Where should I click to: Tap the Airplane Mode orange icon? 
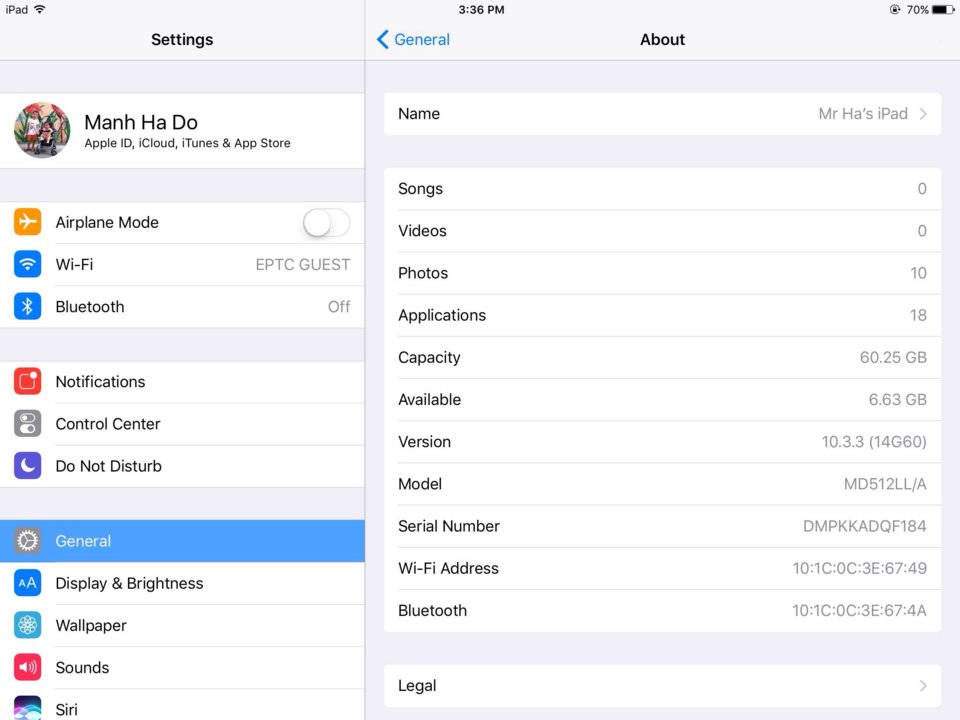click(28, 222)
